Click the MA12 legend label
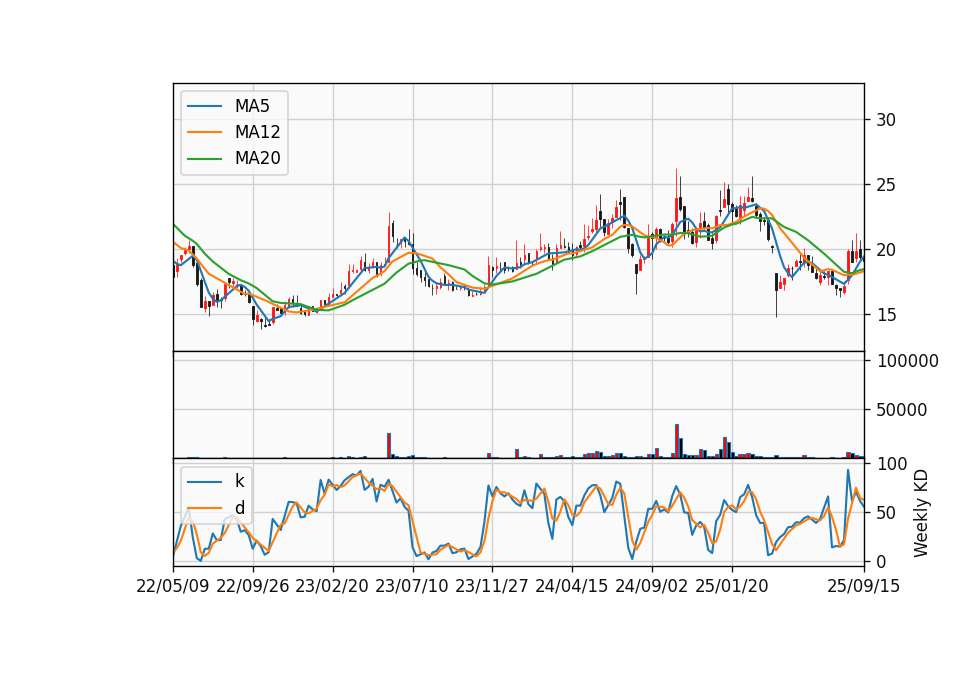960x690 pixels. coord(257,132)
